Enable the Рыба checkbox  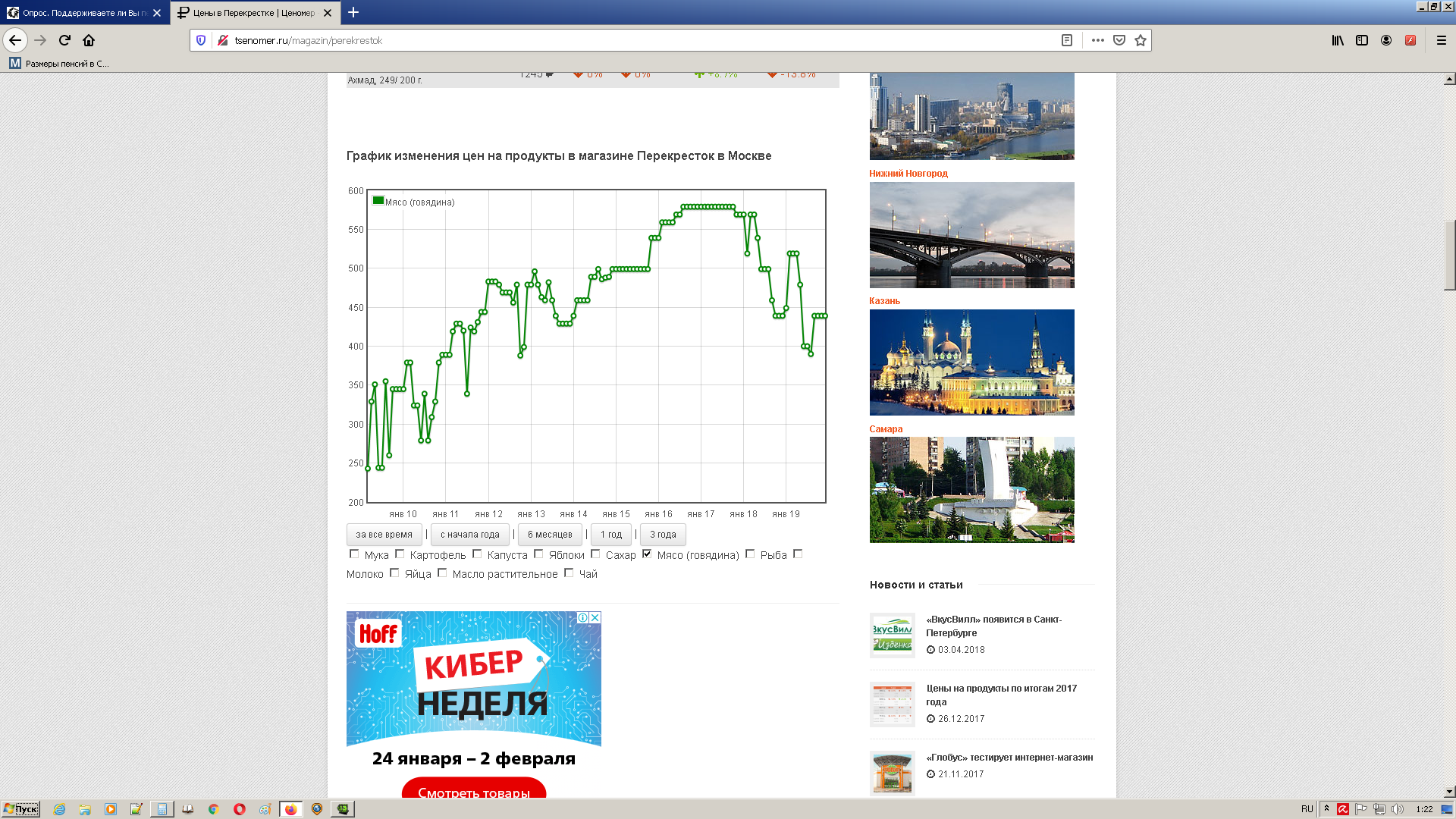(750, 554)
